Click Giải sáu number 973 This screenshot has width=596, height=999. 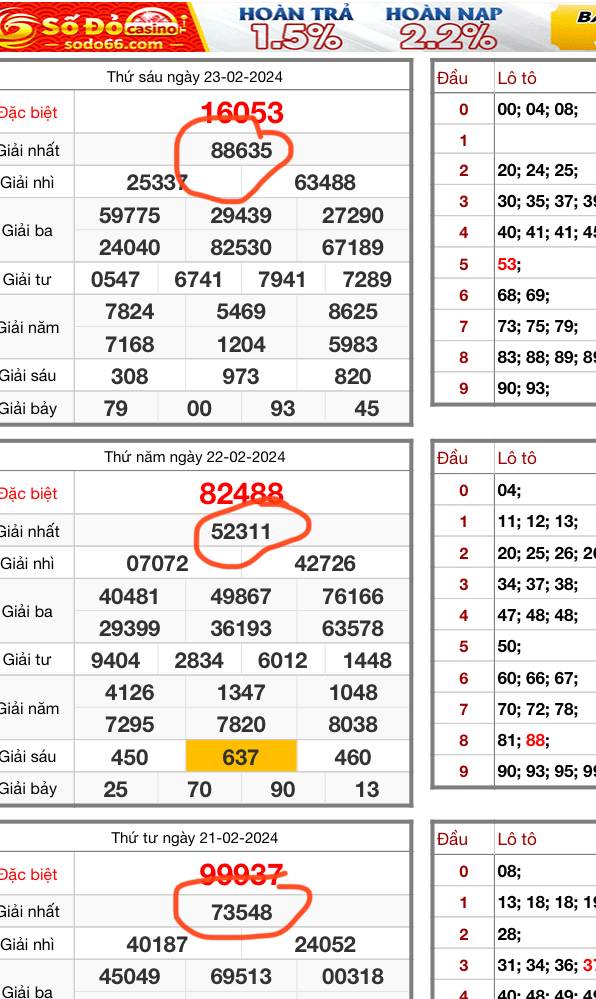[241, 377]
